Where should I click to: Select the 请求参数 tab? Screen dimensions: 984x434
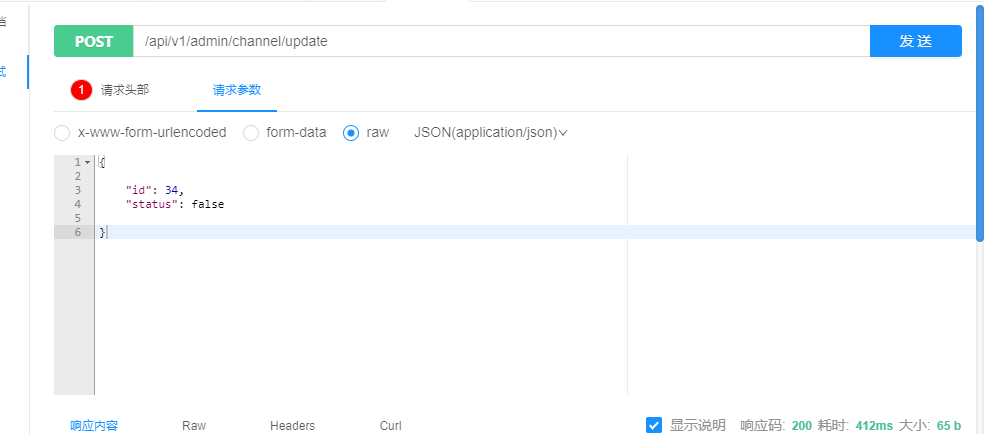click(237, 90)
